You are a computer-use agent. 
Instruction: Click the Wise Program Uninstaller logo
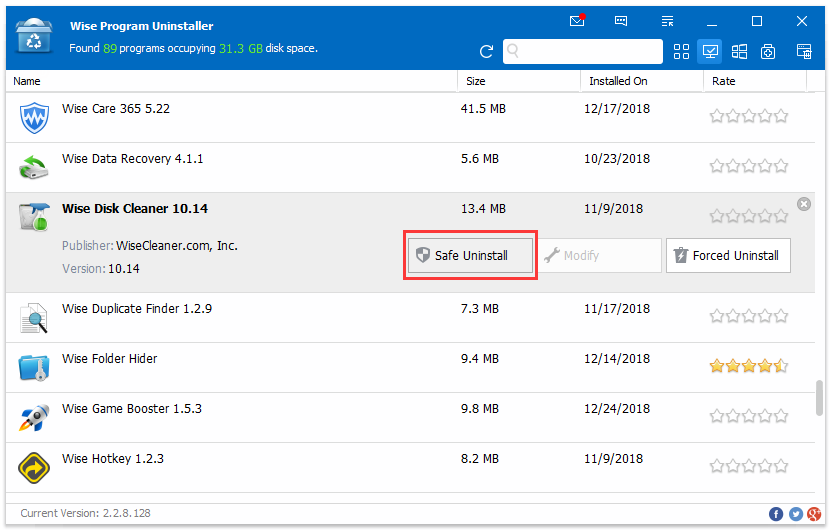pyautogui.click(x=34, y=36)
